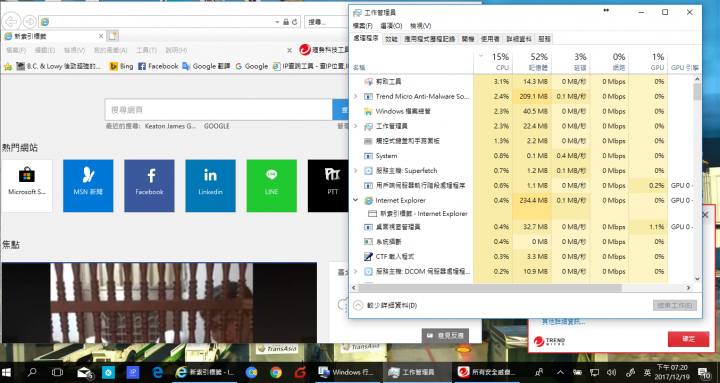The width and height of the screenshot is (720, 383).
Task: Click the Internet Explorer back arrow button
Action: coord(11,22)
